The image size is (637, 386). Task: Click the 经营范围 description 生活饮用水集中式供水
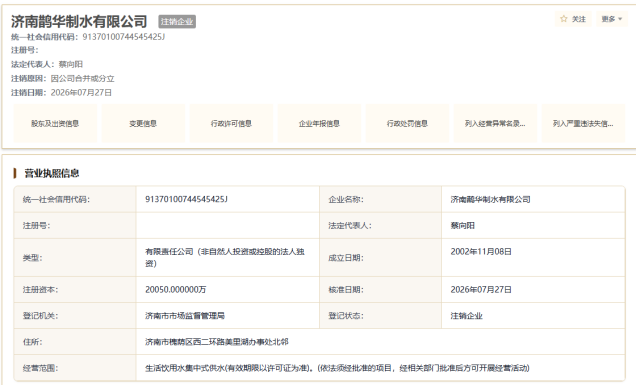pyautogui.click(x=337, y=368)
